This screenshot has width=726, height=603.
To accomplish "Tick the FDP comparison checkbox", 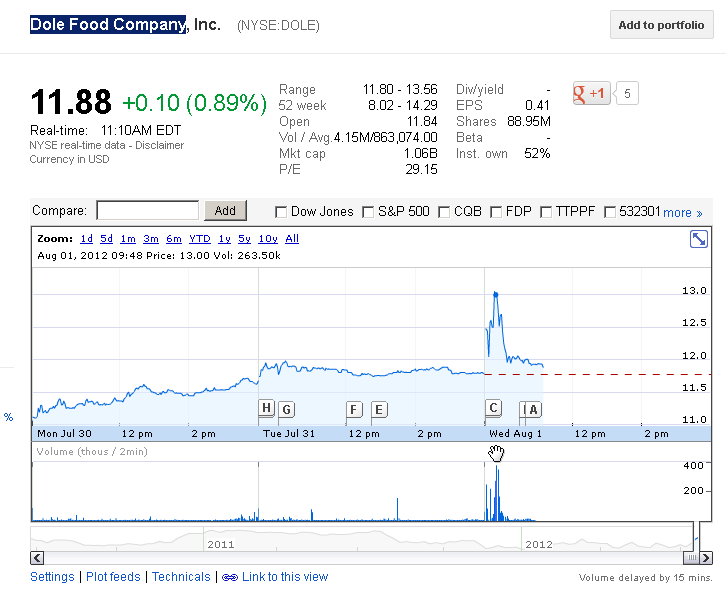I will (496, 212).
